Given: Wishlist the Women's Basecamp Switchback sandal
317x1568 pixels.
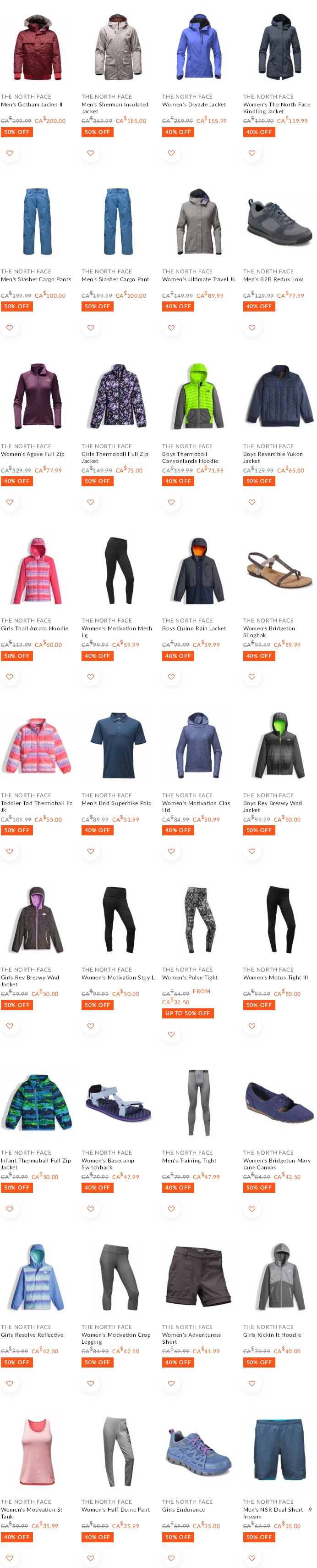Looking at the screenshot, I should [91, 1208].
